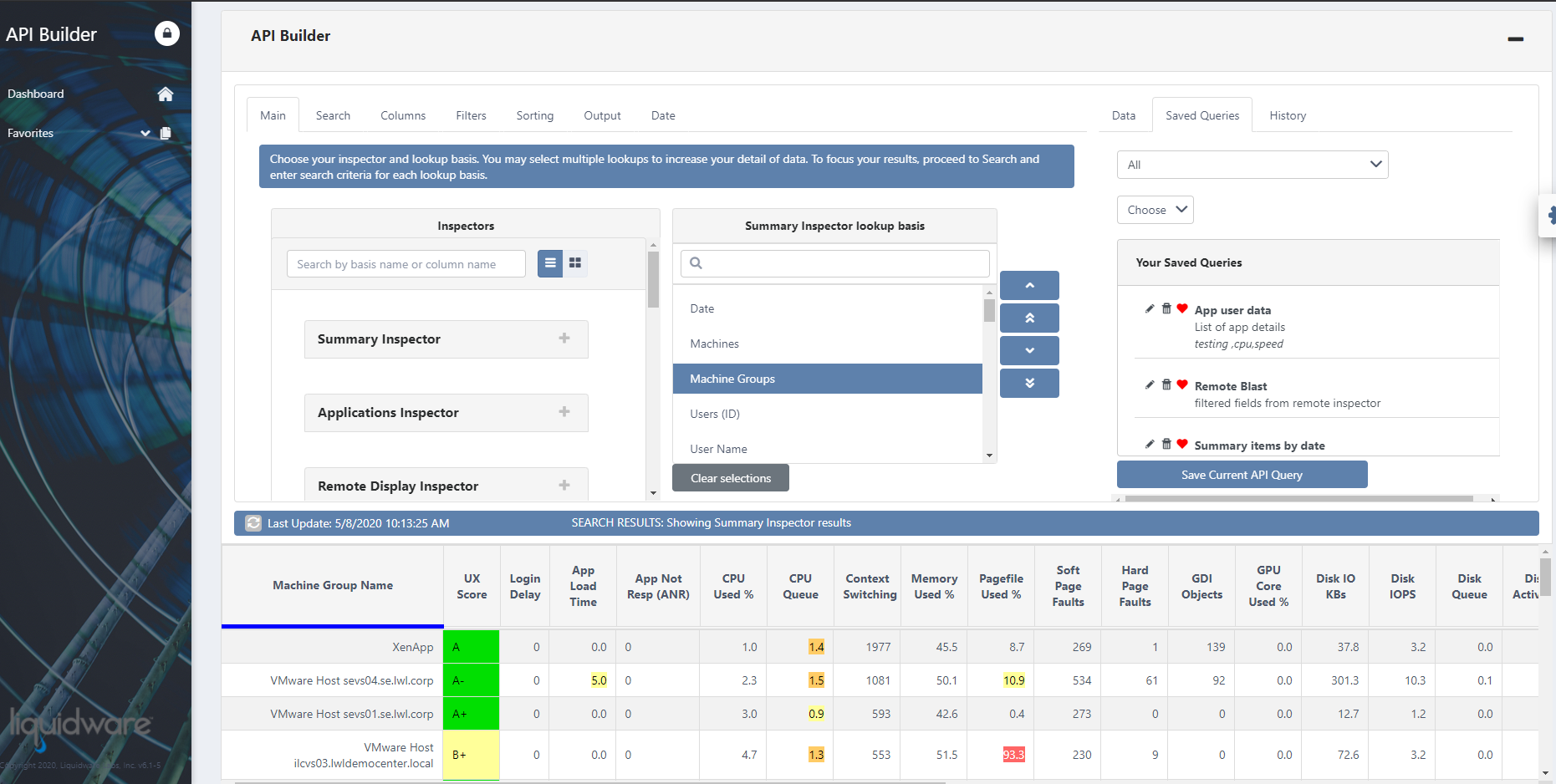Click the XenApp row name
The width and height of the screenshot is (1556, 784).
click(412, 647)
